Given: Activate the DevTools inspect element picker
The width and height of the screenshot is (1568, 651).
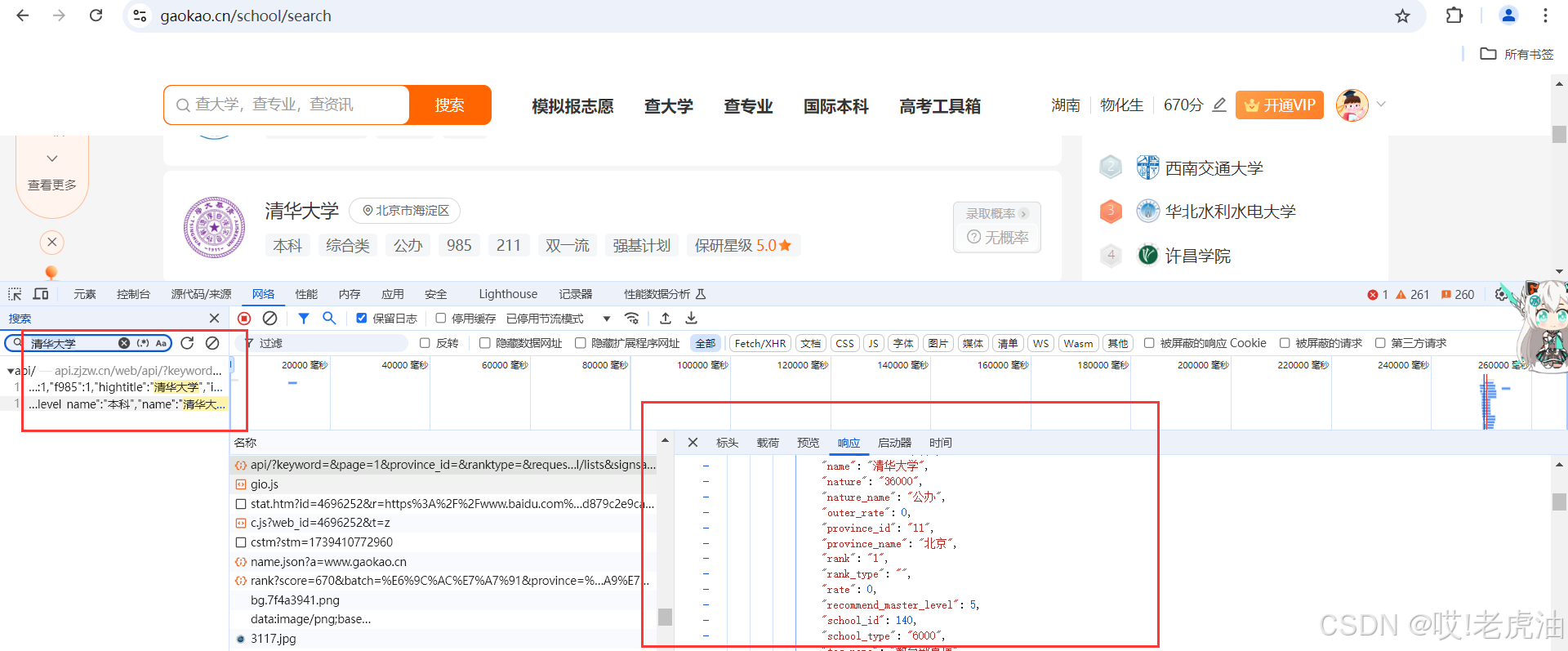Looking at the screenshot, I should [15, 294].
